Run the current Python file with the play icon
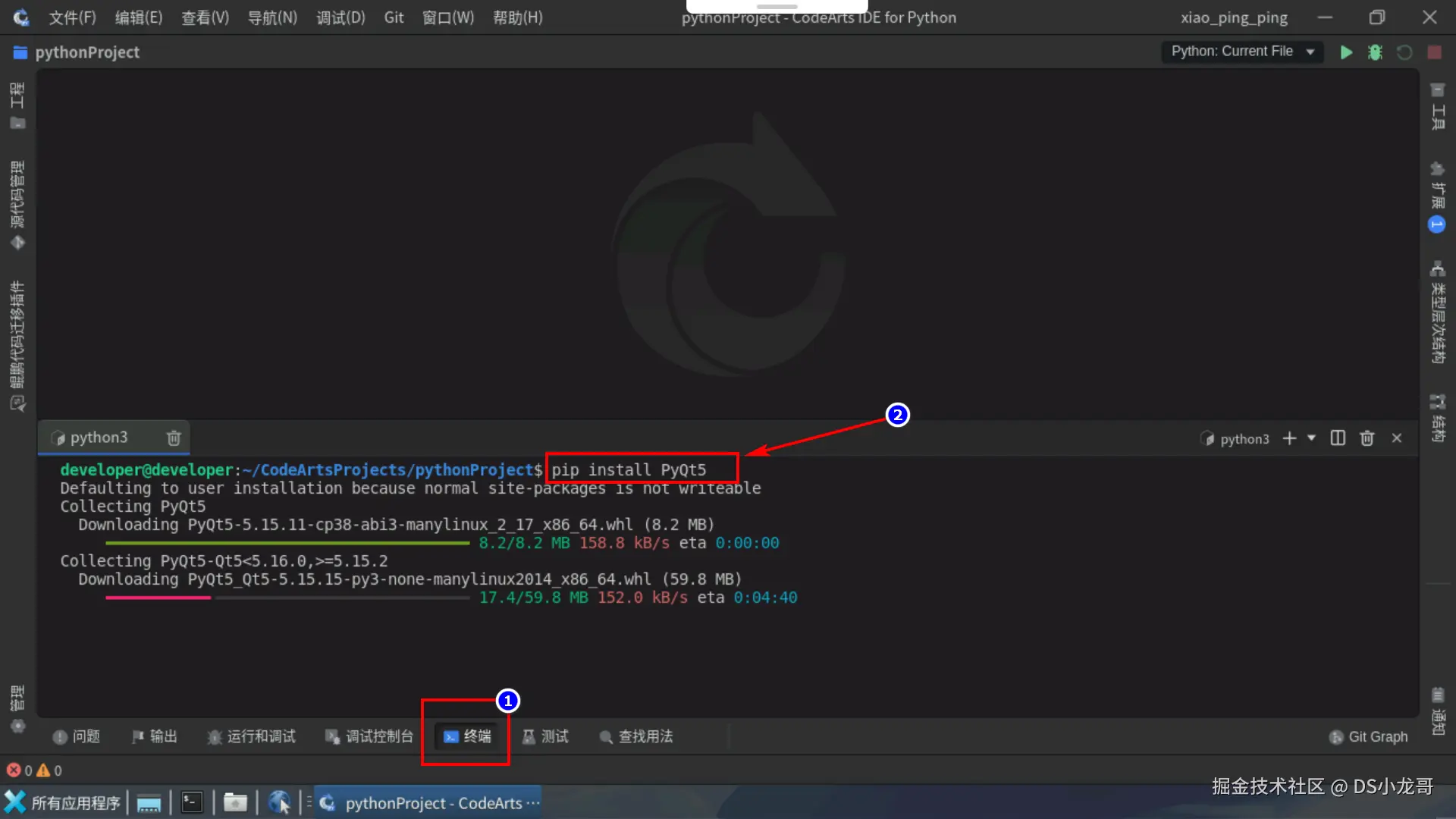 [1346, 52]
